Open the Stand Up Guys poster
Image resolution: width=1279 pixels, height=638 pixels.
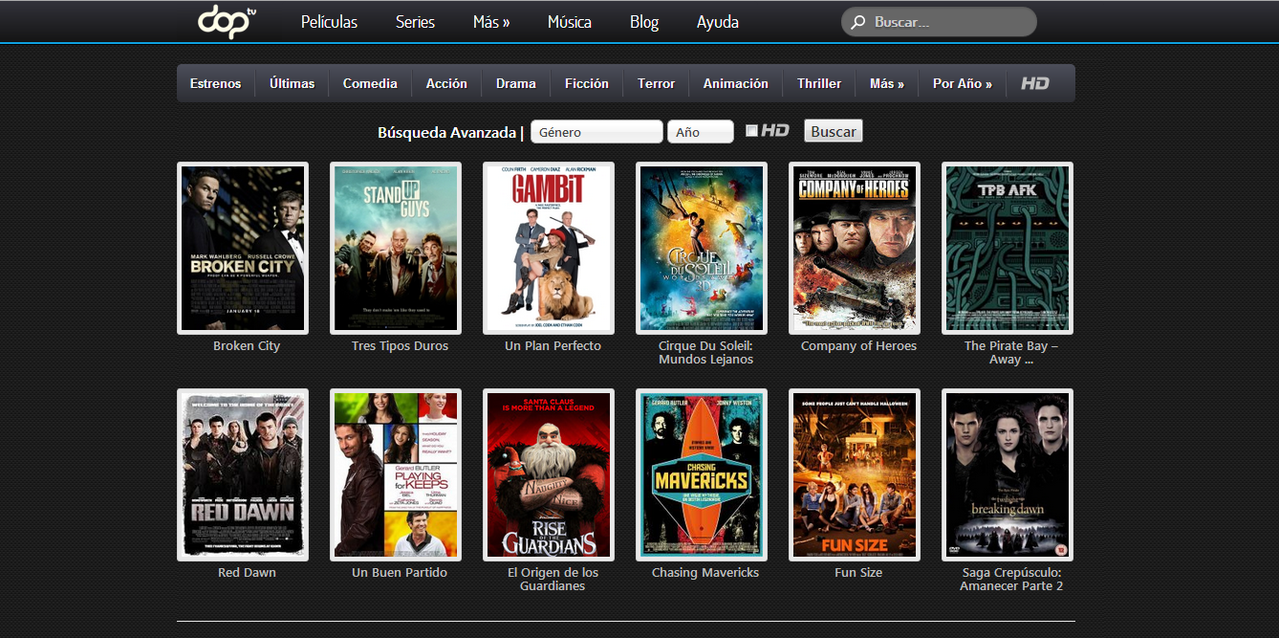(396, 248)
